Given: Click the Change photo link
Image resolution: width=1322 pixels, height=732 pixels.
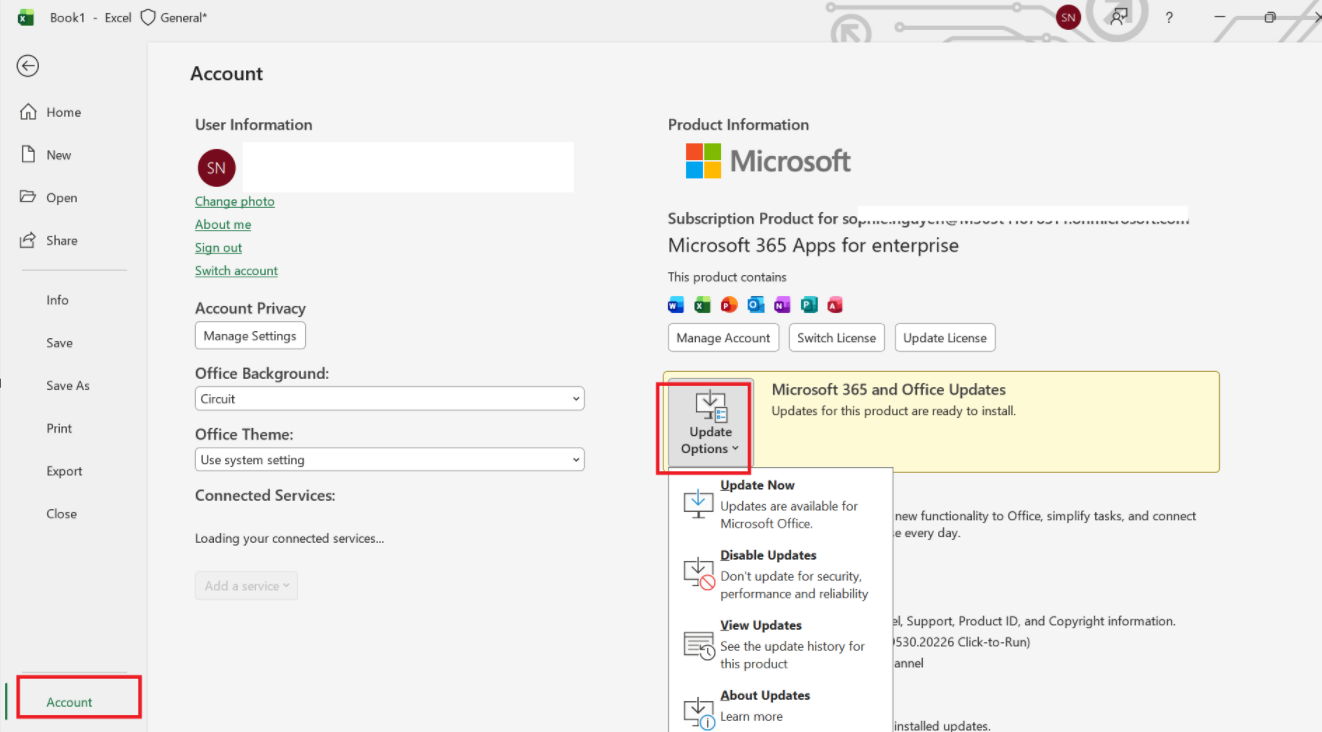Looking at the screenshot, I should click(235, 202).
